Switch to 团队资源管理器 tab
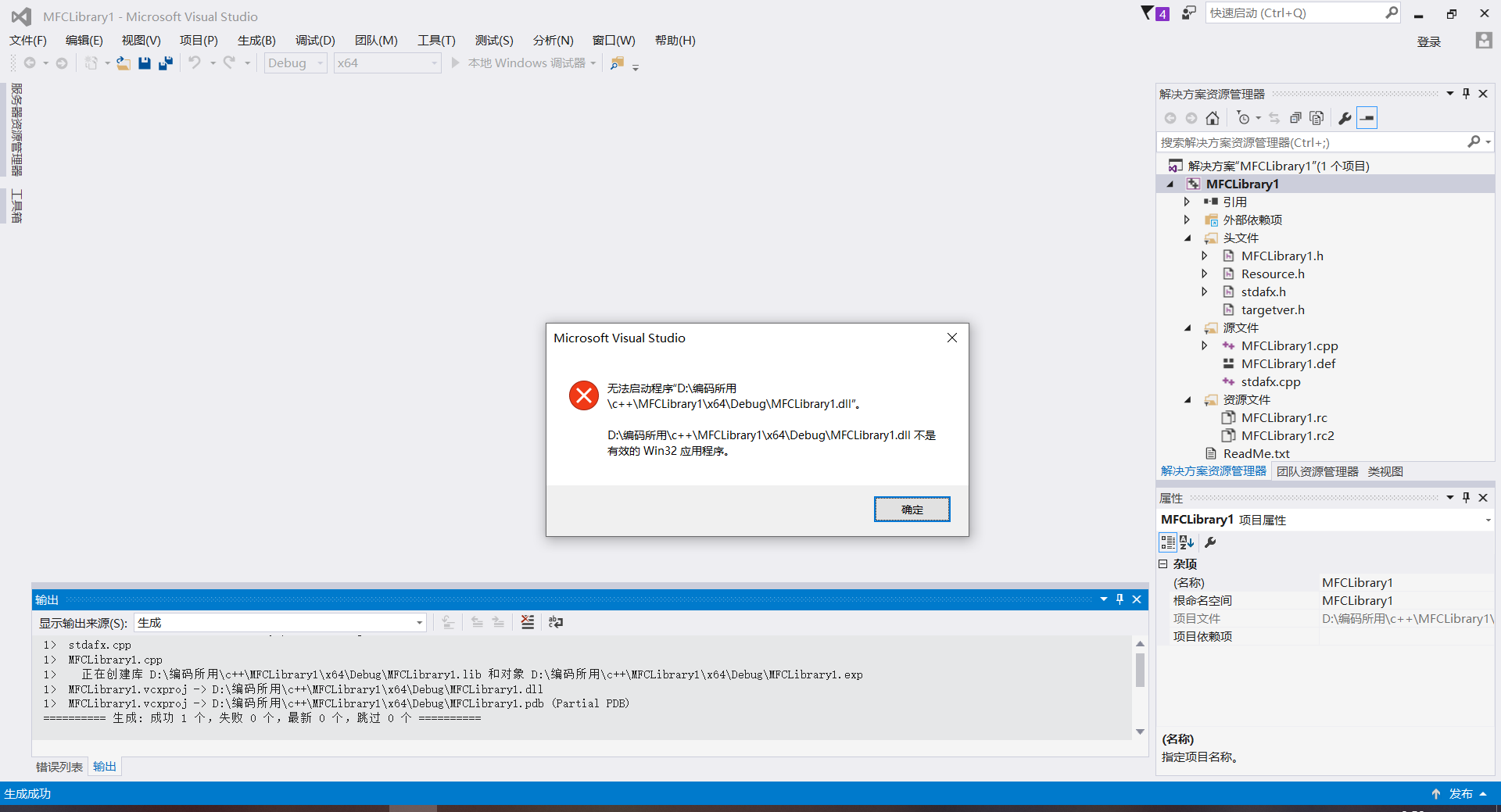Image resolution: width=1501 pixels, height=812 pixels. (1317, 471)
